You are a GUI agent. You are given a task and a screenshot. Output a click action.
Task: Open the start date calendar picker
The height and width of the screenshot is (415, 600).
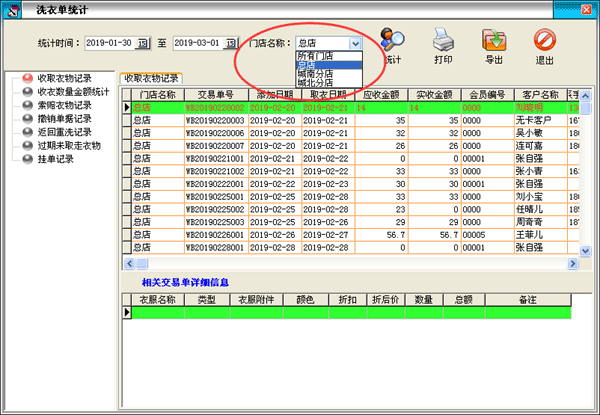142,44
